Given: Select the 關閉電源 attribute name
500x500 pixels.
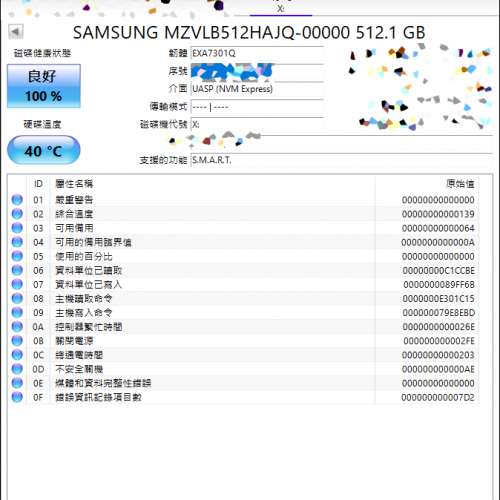Looking at the screenshot, I should 74,341.
